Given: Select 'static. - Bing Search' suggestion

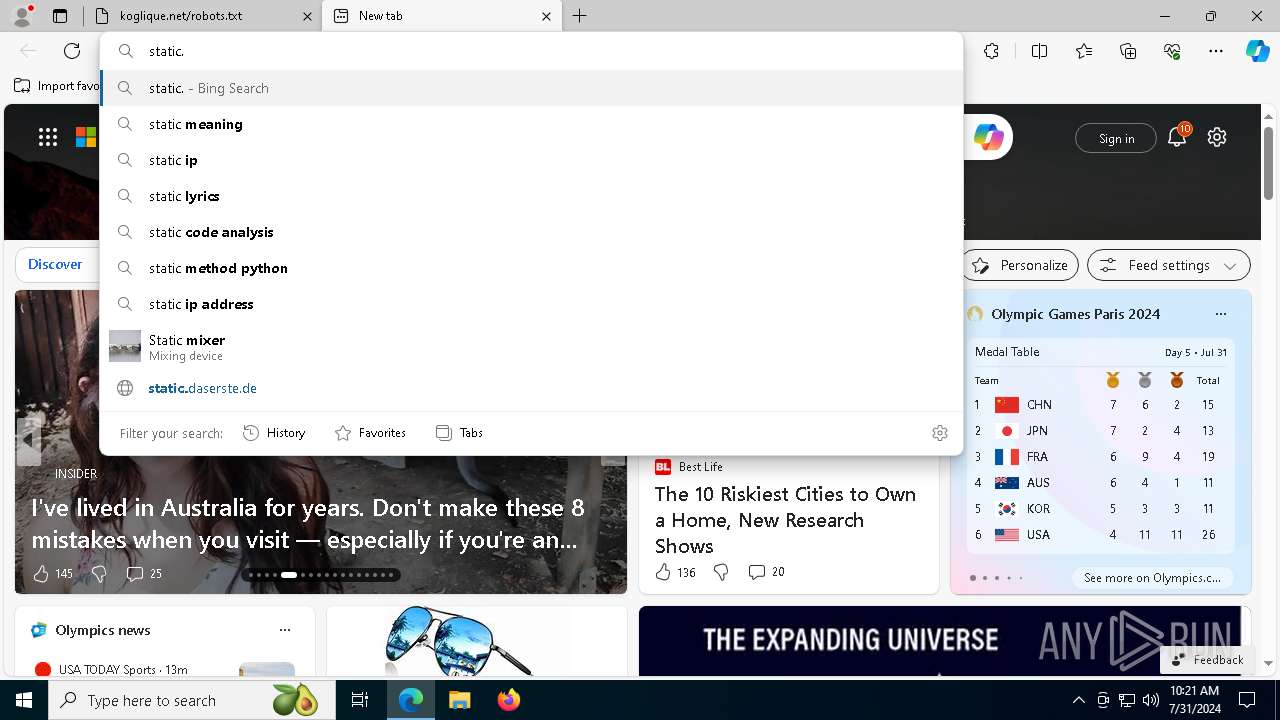Looking at the screenshot, I should pos(531,88).
